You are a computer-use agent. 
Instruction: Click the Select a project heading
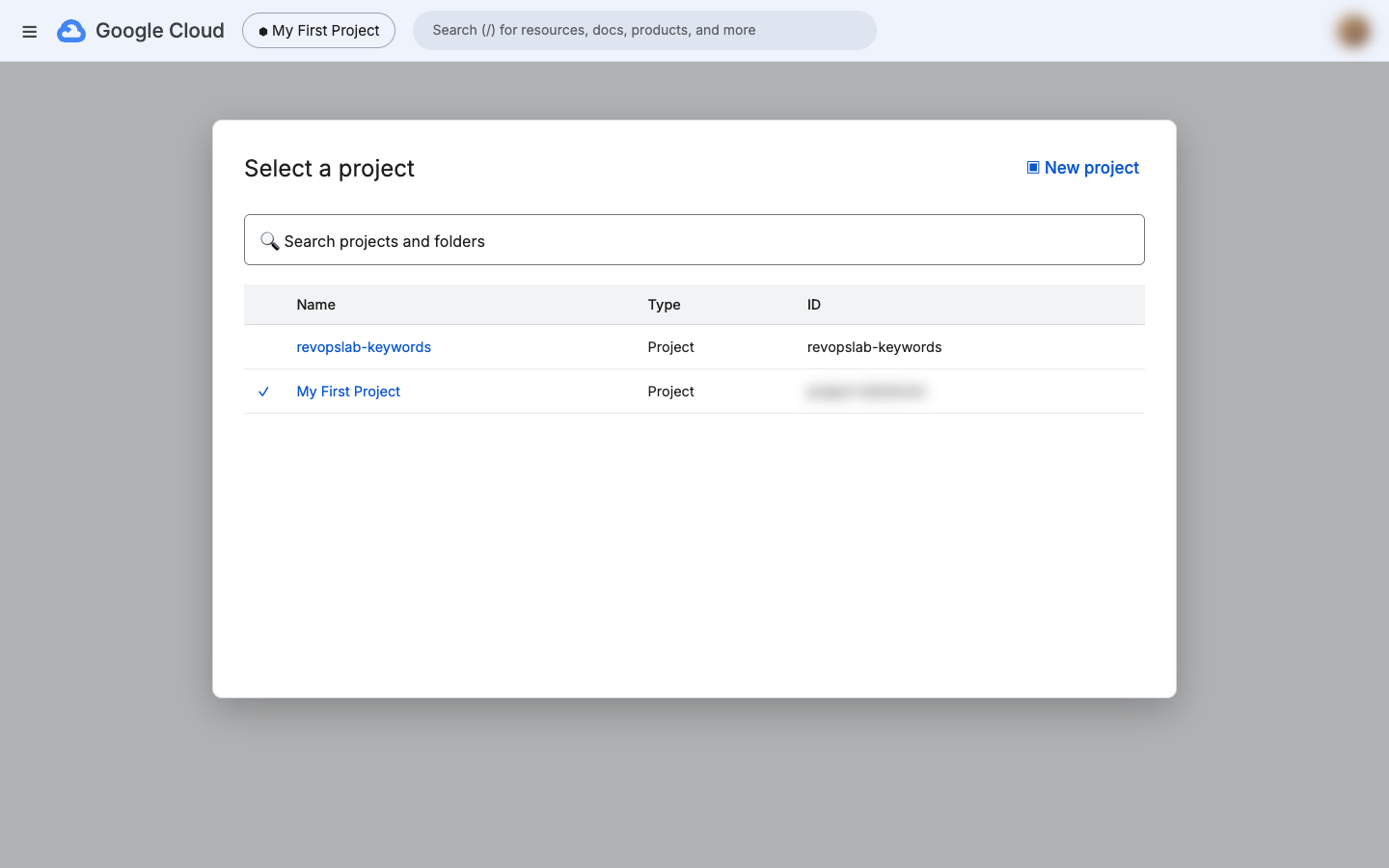tap(329, 169)
